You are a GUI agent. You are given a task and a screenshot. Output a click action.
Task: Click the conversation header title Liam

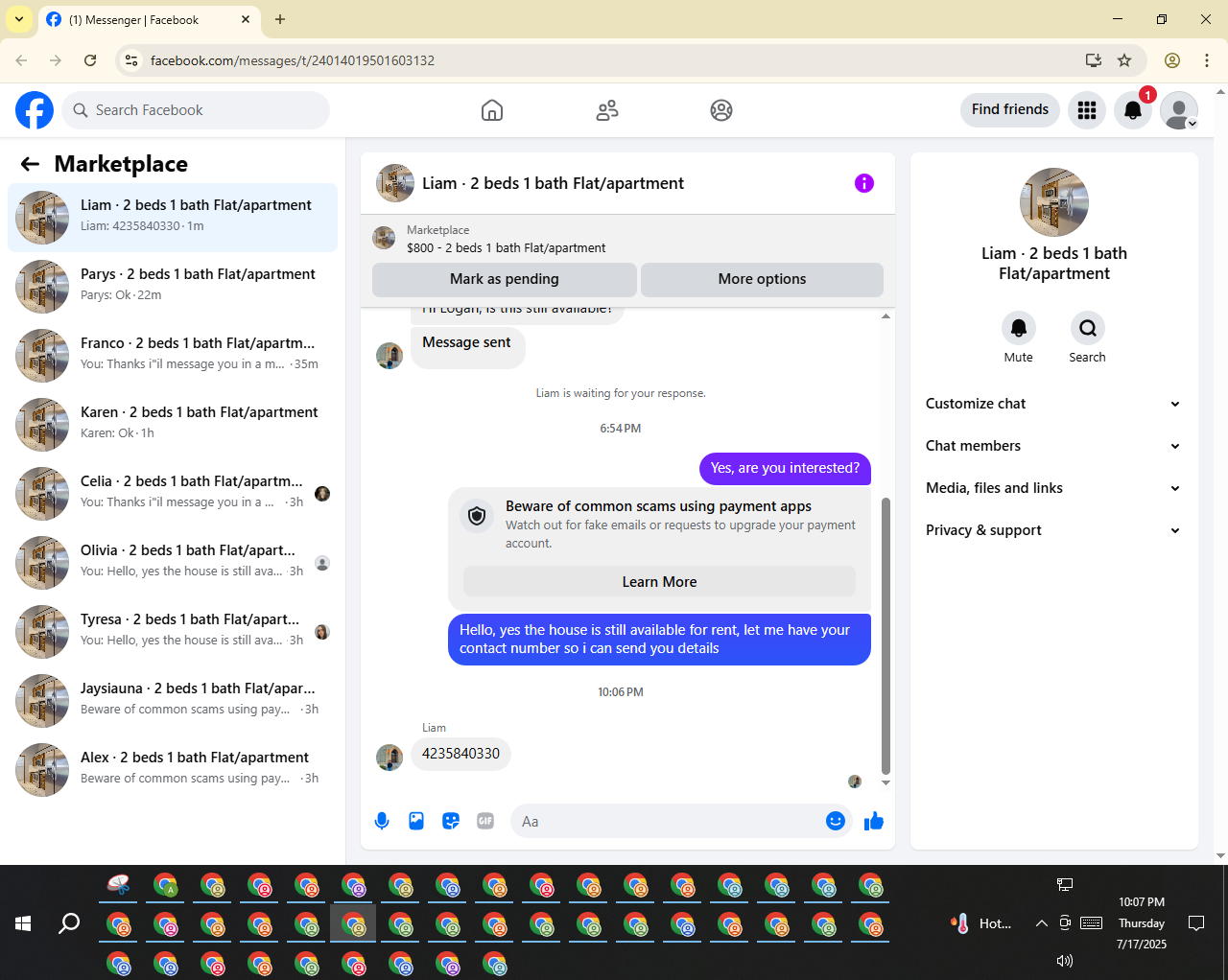click(553, 183)
